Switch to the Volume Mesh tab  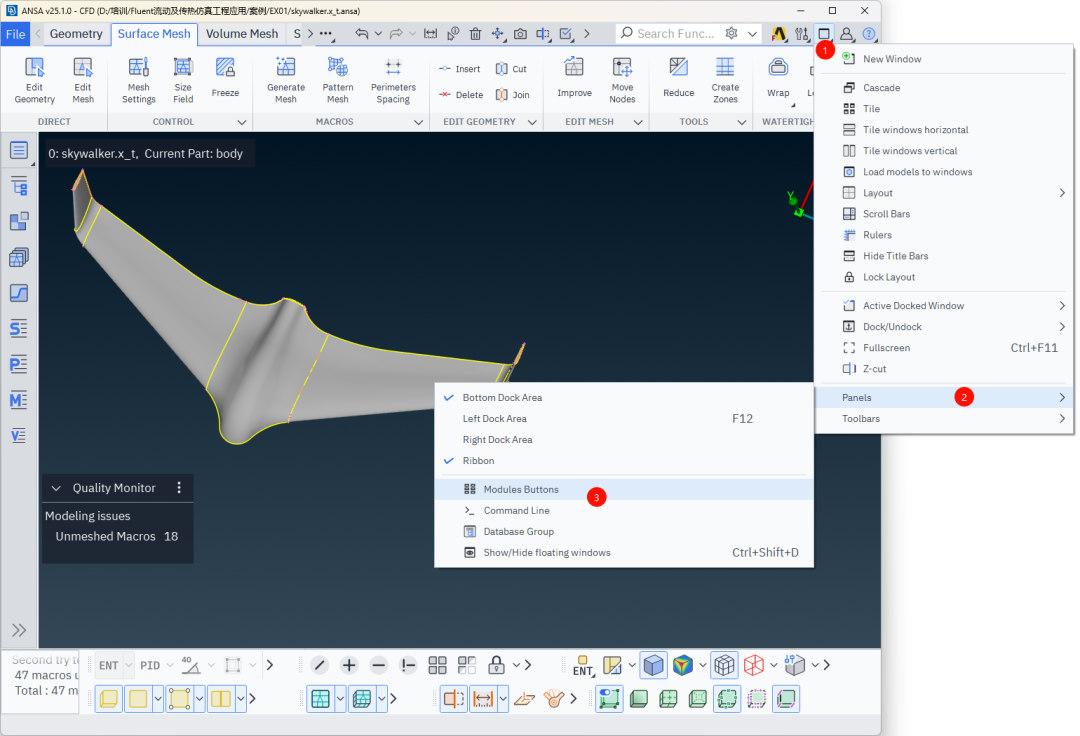pos(241,34)
